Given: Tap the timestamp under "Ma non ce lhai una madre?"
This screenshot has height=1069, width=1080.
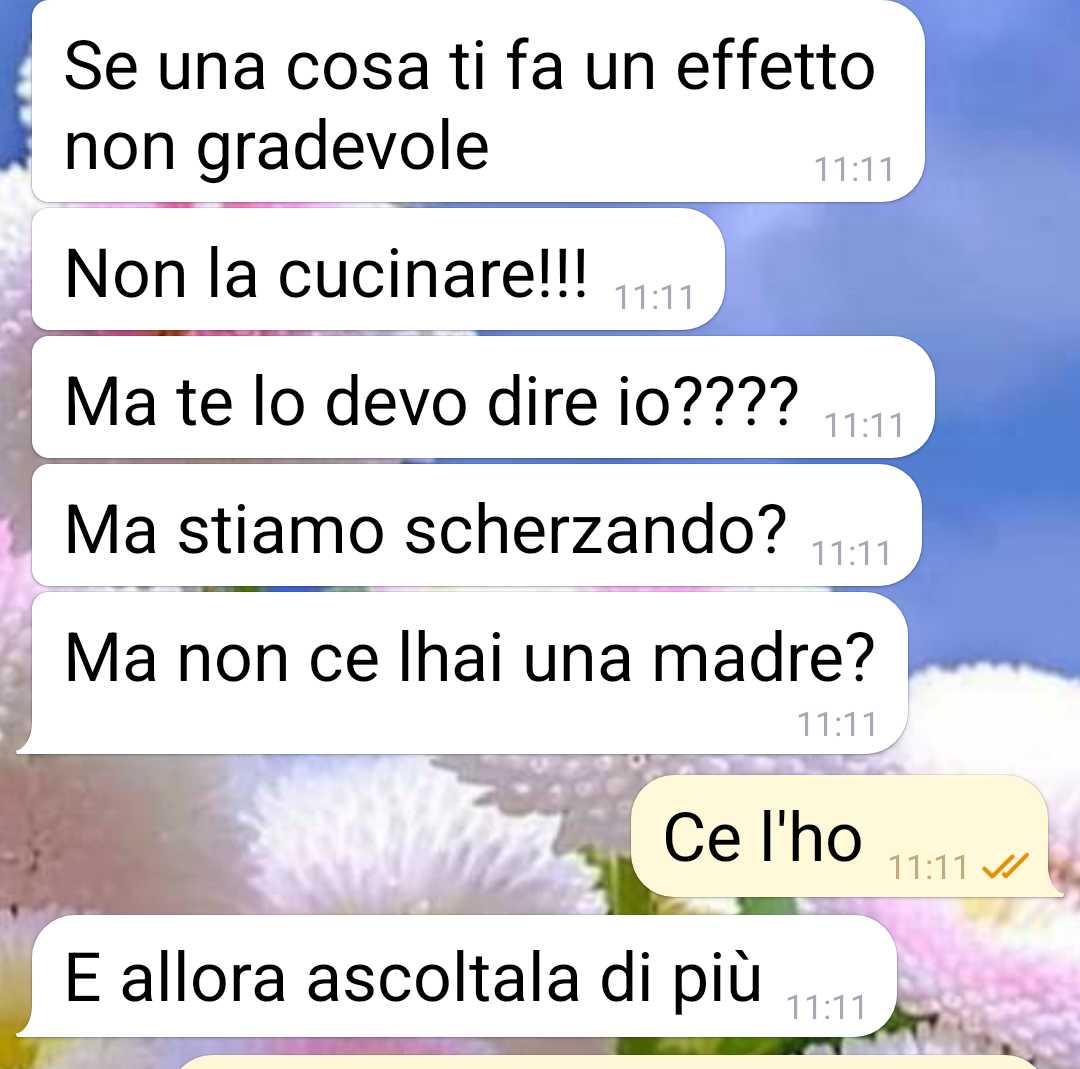Looking at the screenshot, I should tap(837, 725).
